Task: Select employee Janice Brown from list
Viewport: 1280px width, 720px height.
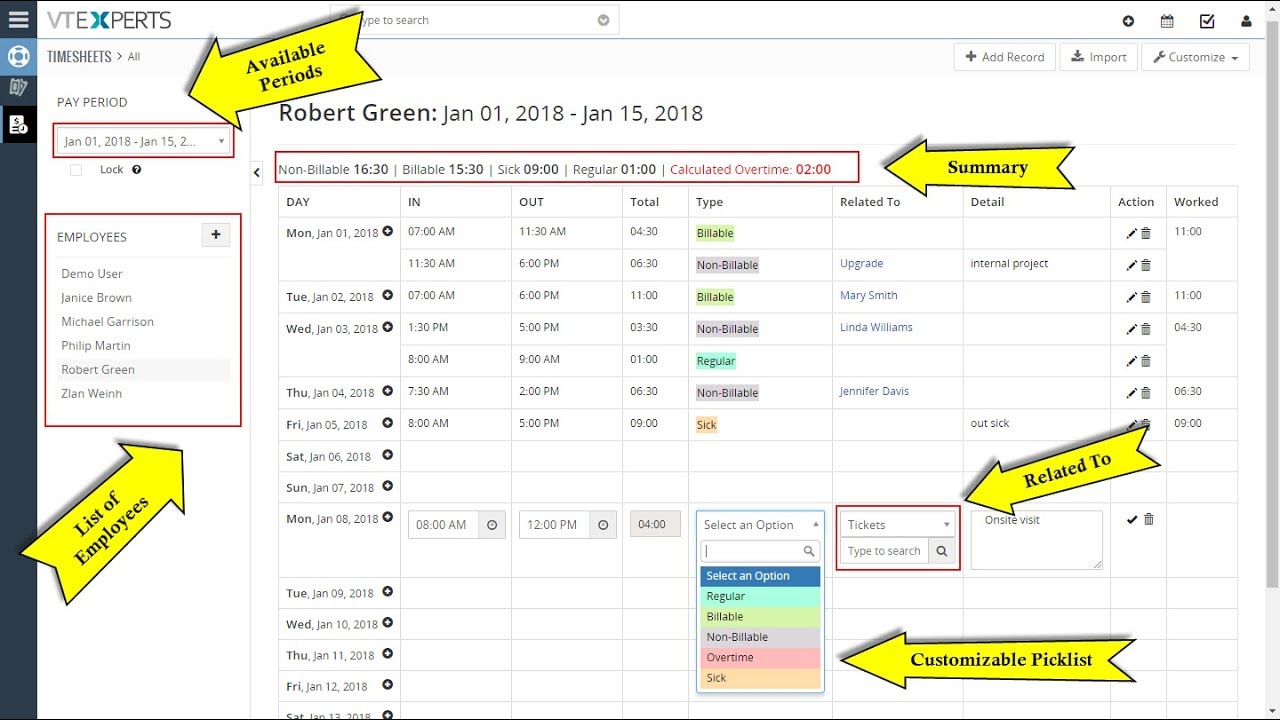Action: click(96, 298)
